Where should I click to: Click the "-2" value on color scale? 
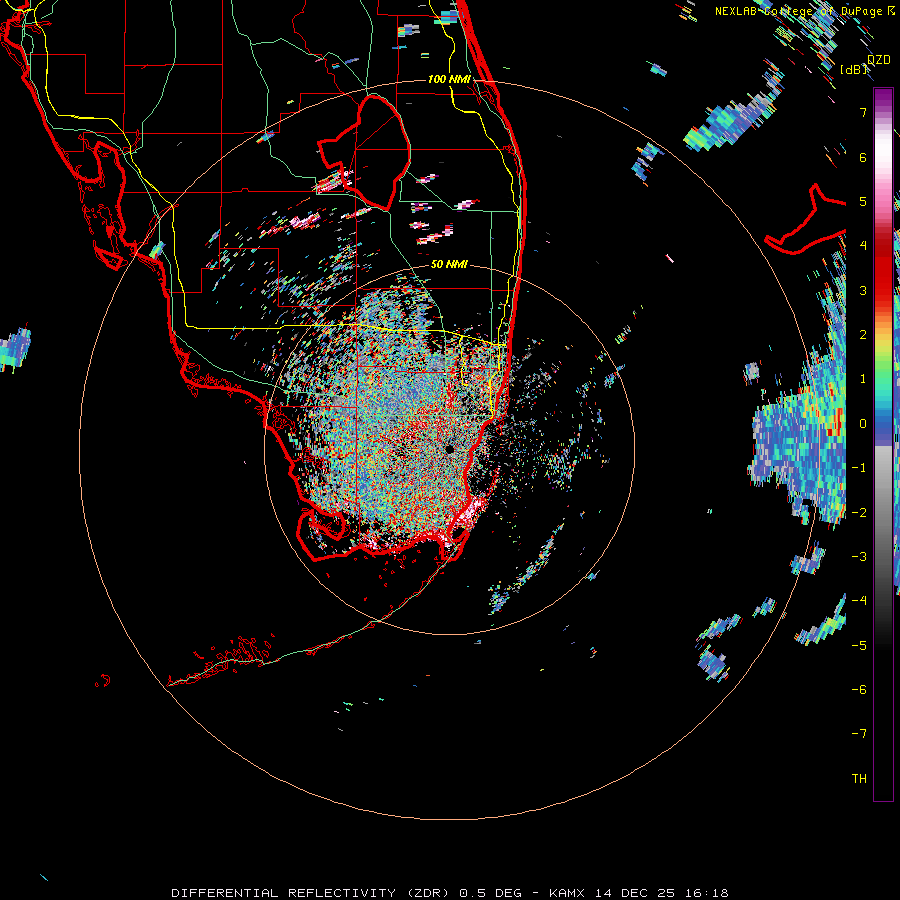[x=859, y=513]
